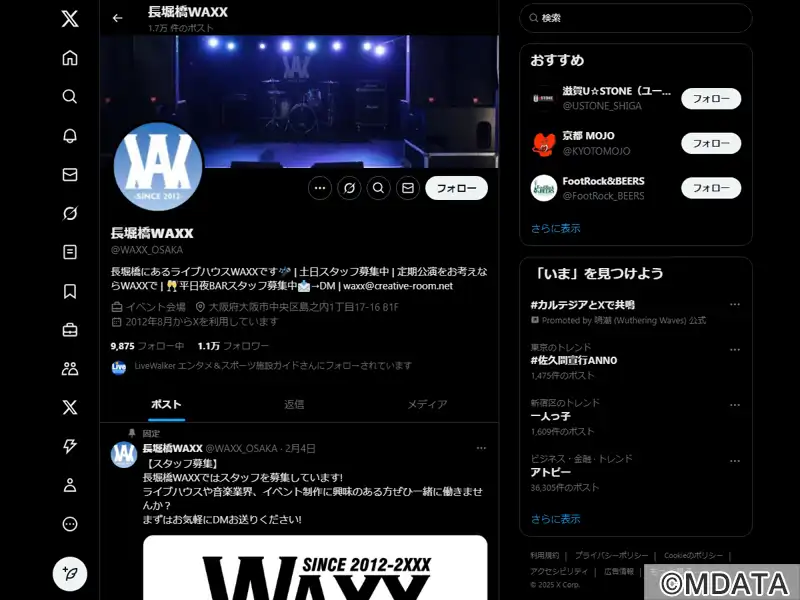The height and width of the screenshot is (600, 800).
Task: Open More circle-dots icon in sidebar
Action: coord(70,524)
